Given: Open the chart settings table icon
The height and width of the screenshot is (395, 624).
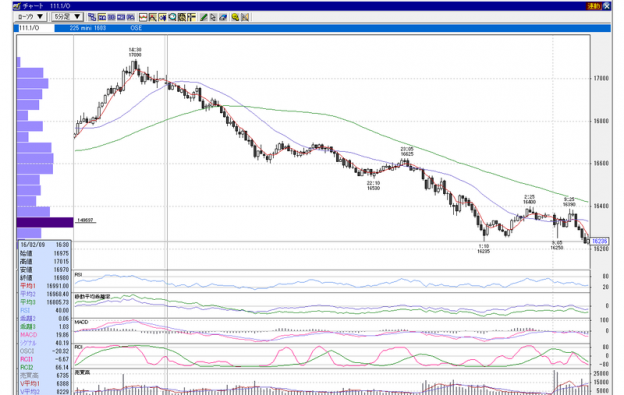Looking at the screenshot, I should click(x=191, y=17).
